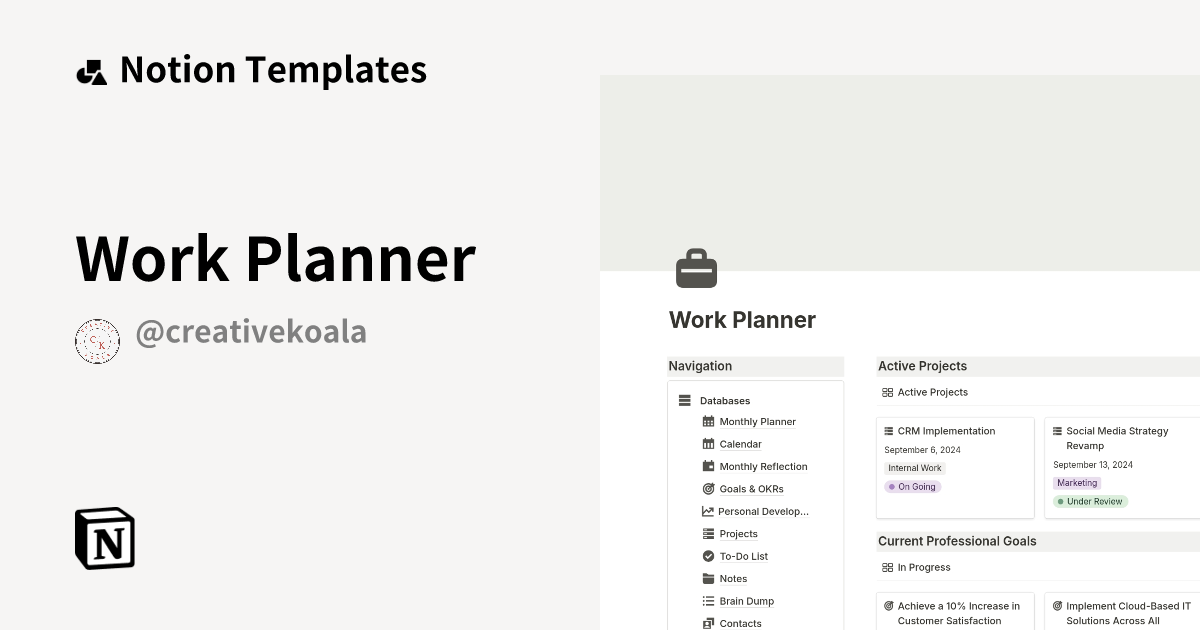Click the Monthly Planner calendar icon
Image resolution: width=1200 pixels, height=630 pixels.
pos(708,421)
